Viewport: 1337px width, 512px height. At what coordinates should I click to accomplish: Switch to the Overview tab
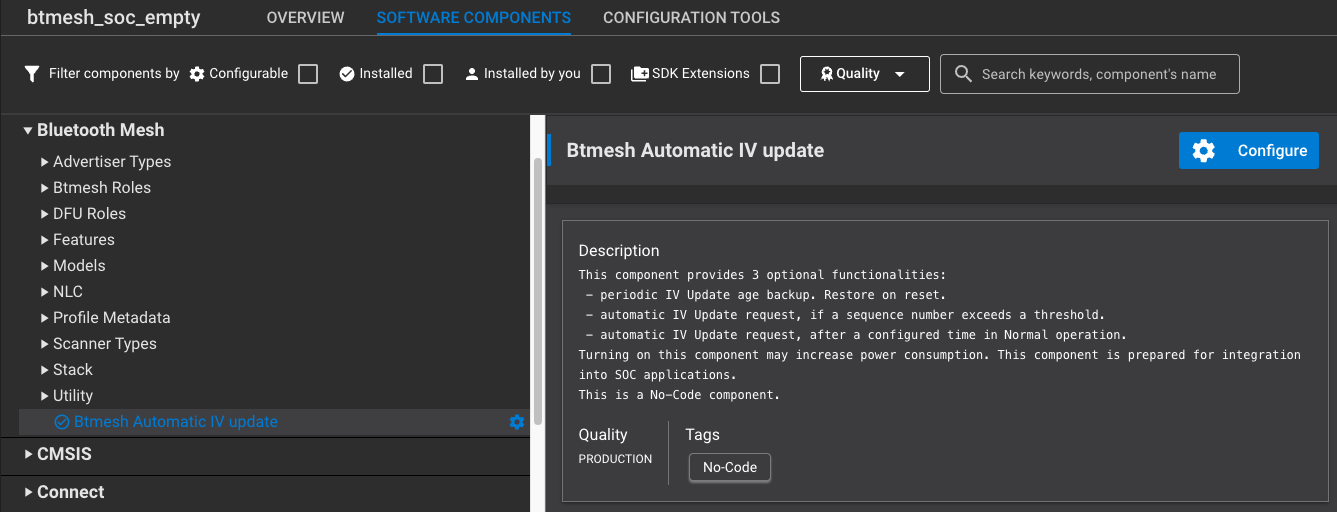305,18
